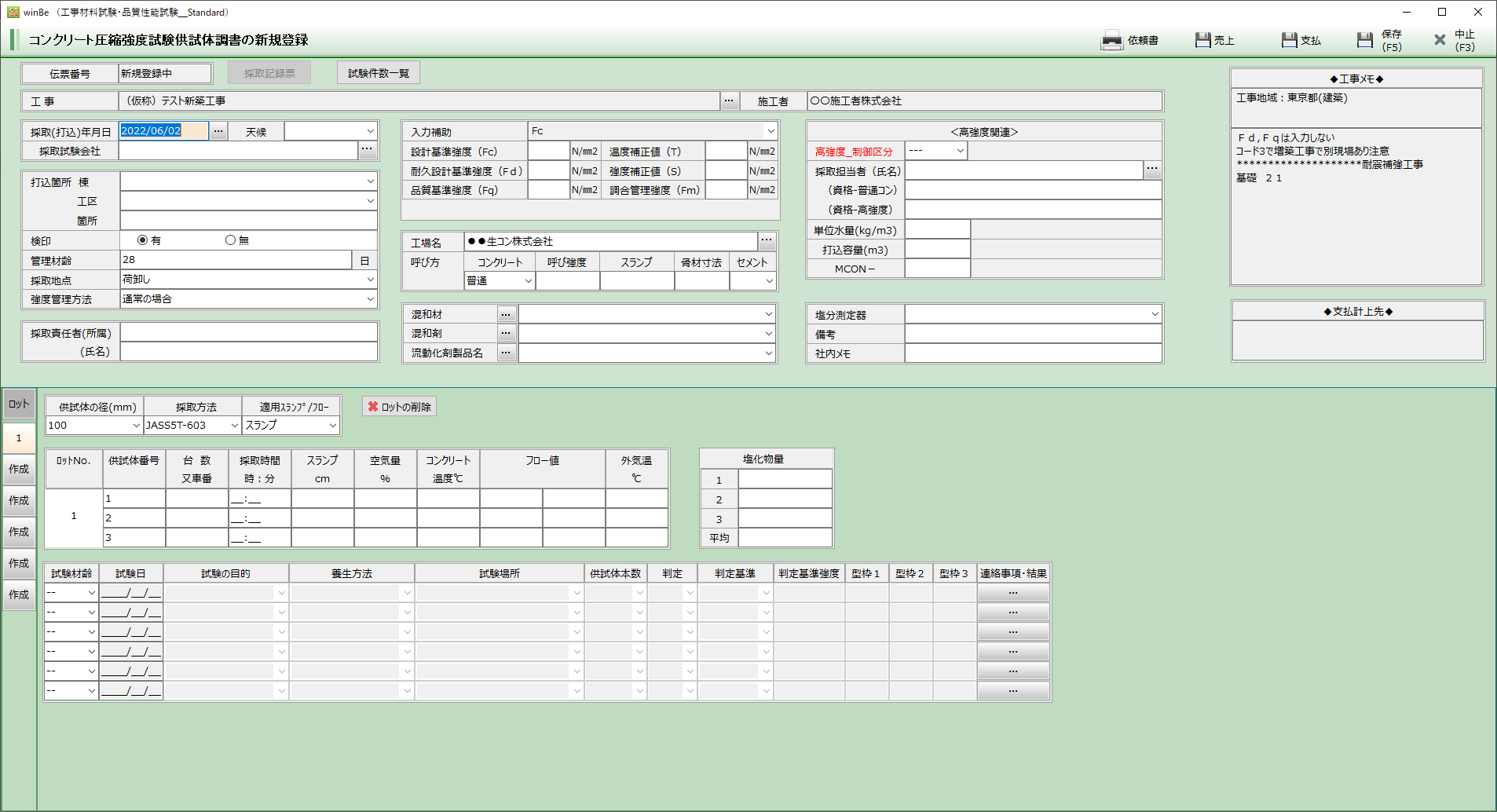The width and height of the screenshot is (1497, 812).
Task: Expand the 天候 dropdown
Action: click(370, 131)
